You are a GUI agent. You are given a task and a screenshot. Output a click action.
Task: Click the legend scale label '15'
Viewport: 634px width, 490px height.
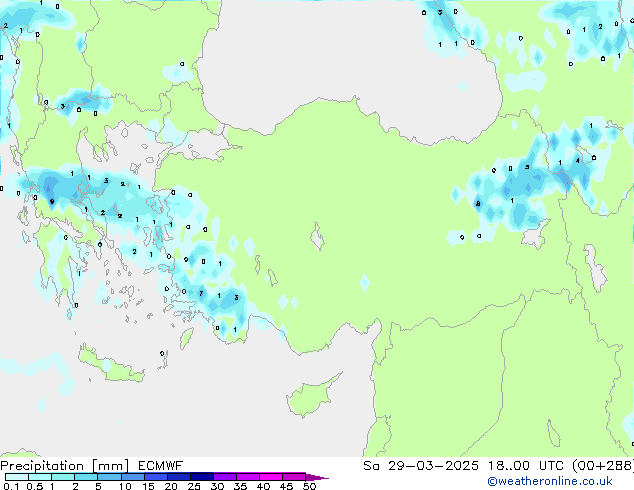point(148,486)
